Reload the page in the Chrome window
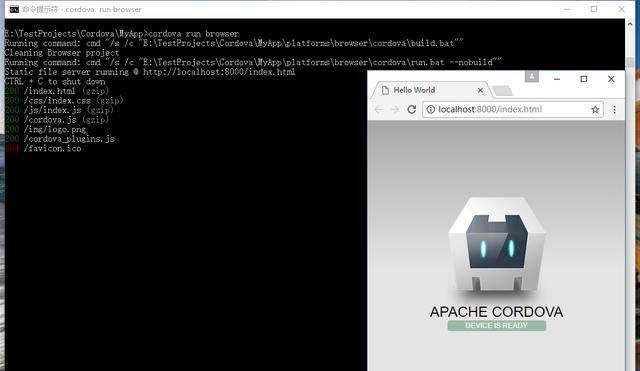Image resolution: width=640 pixels, height=371 pixels. pos(411,109)
